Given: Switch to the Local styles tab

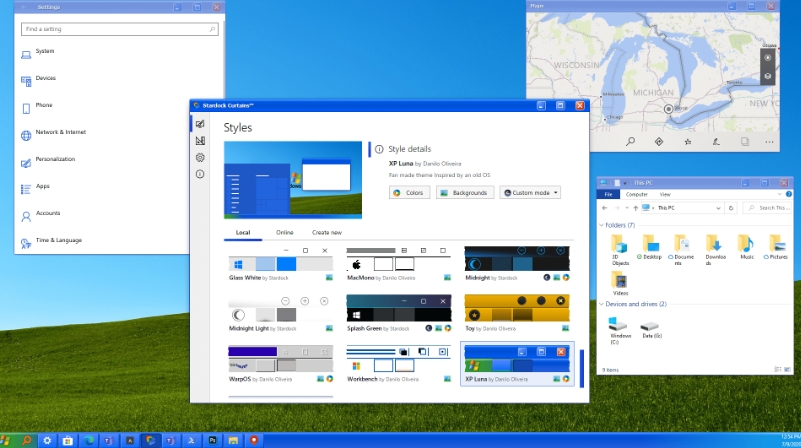Looking at the screenshot, I should tap(243, 232).
